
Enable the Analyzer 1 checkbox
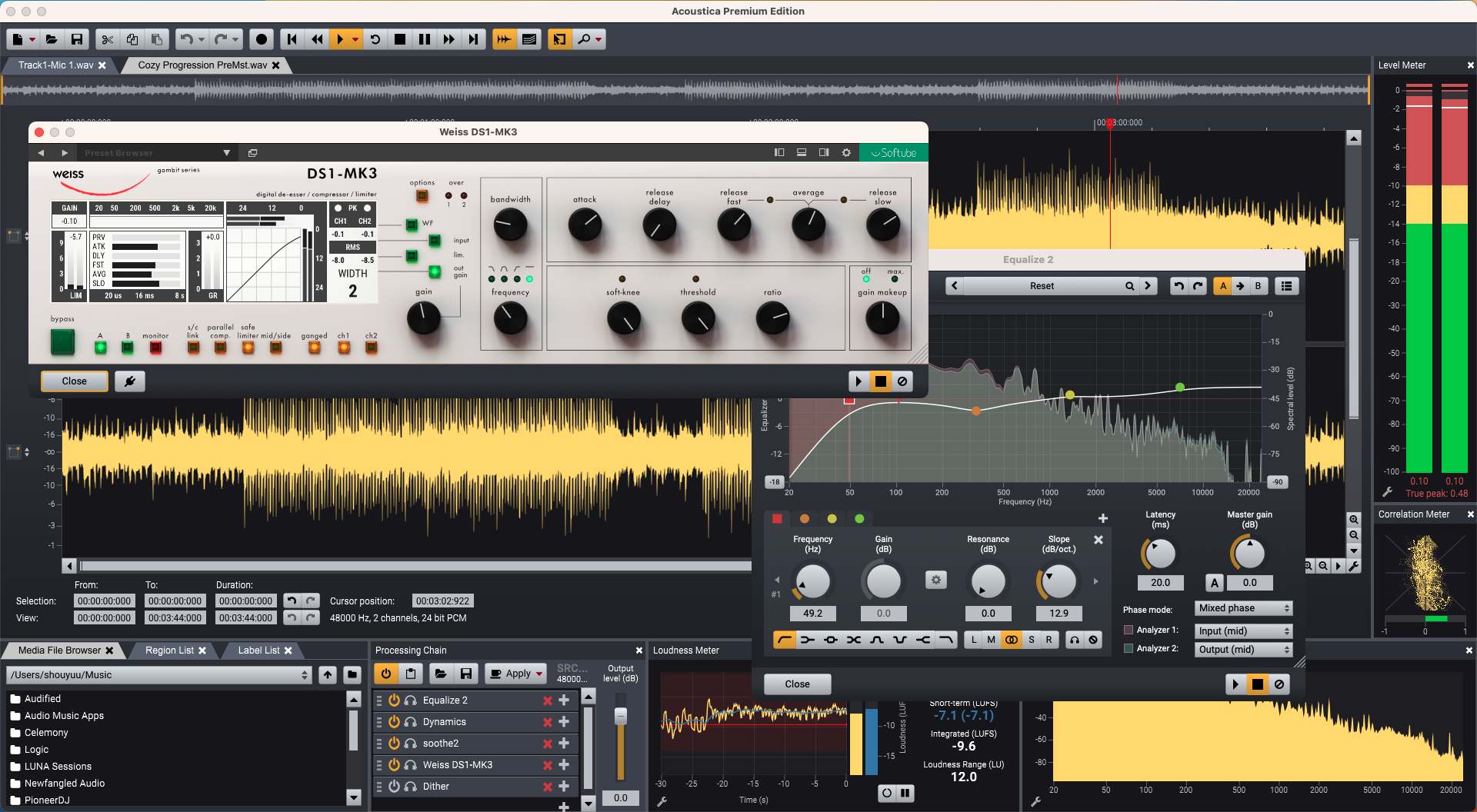[1129, 631]
